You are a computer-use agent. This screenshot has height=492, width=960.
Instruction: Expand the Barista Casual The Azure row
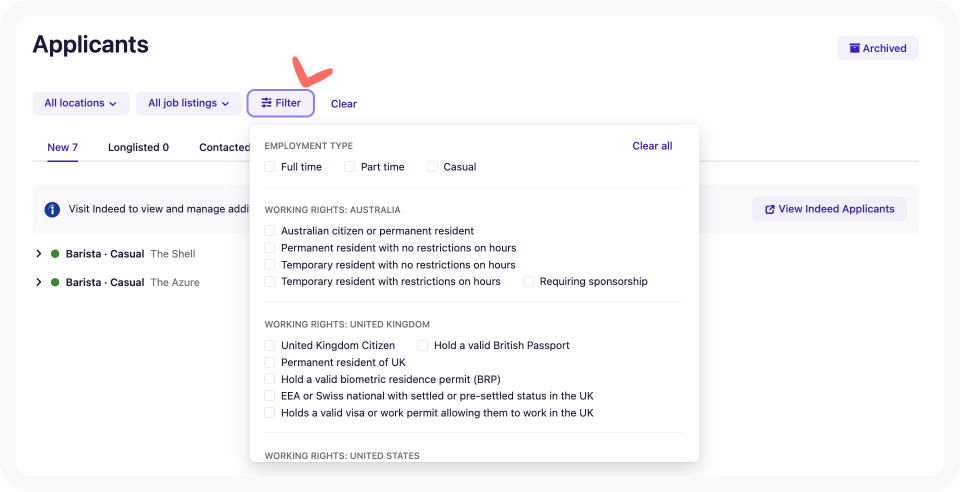[x=39, y=282]
